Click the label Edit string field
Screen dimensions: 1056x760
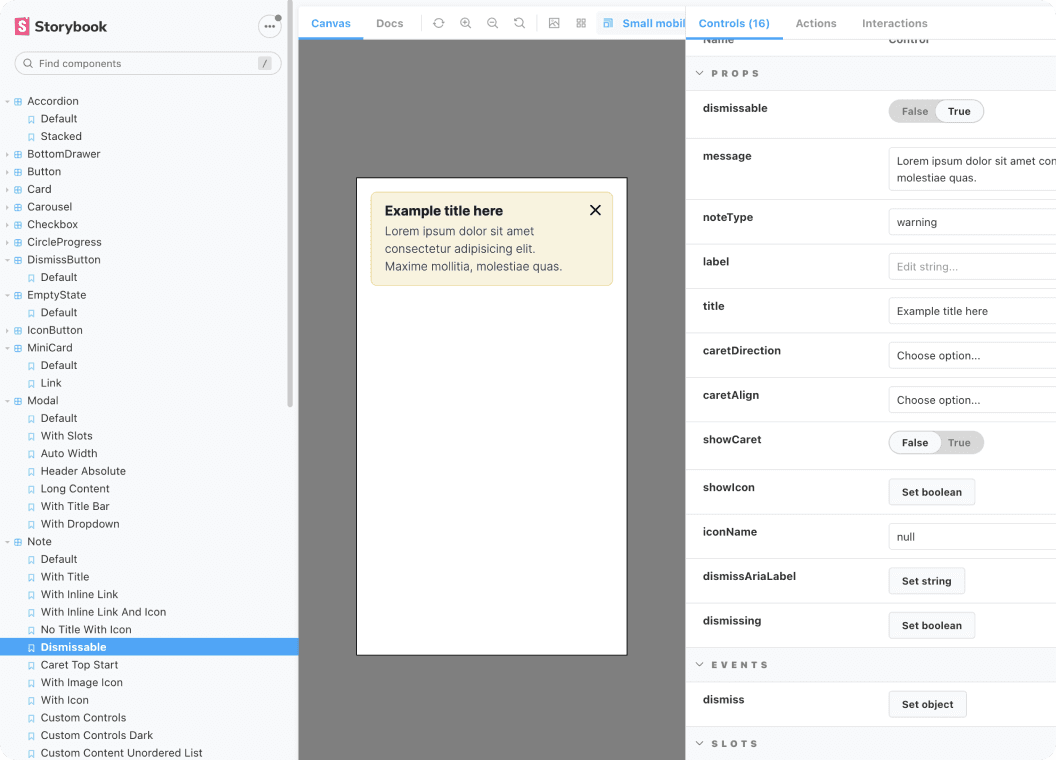click(972, 266)
